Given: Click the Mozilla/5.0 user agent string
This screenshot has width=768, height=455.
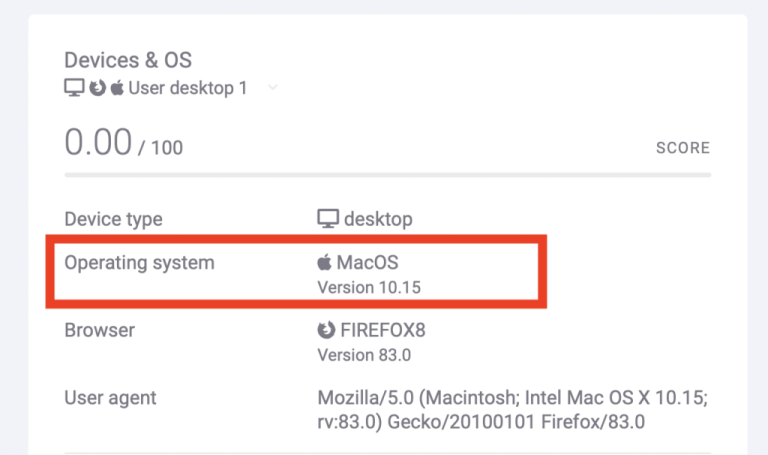Looking at the screenshot, I should [512, 410].
